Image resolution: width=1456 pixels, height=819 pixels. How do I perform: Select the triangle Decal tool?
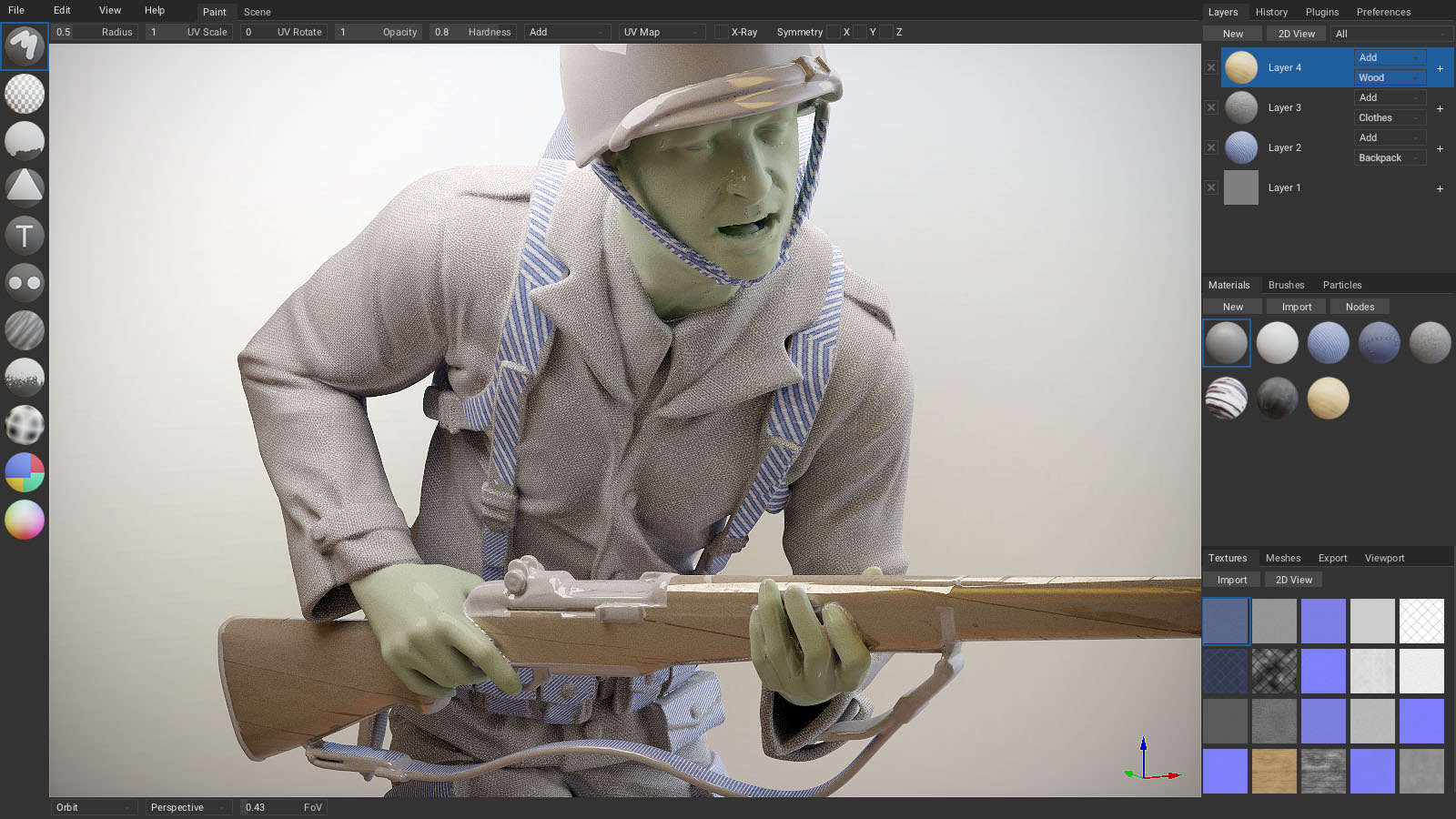coord(25,187)
